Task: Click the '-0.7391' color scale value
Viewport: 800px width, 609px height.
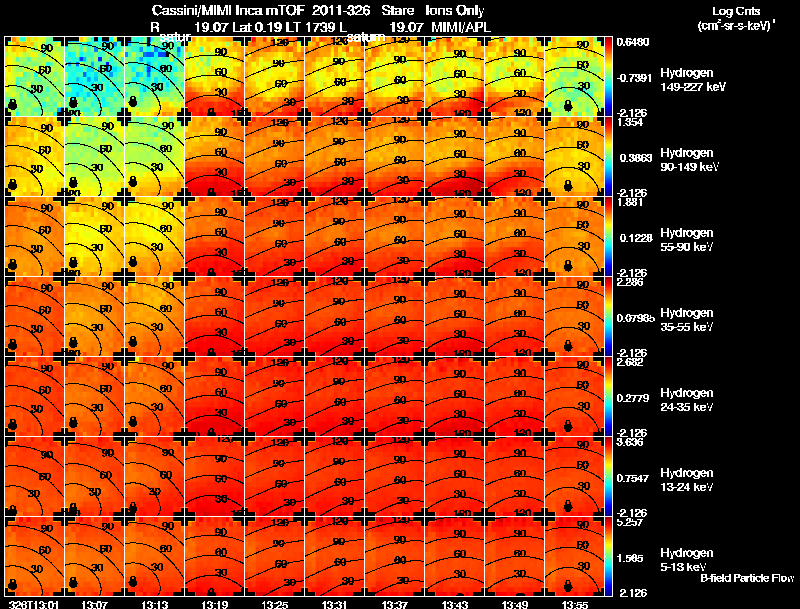Action: click(634, 78)
